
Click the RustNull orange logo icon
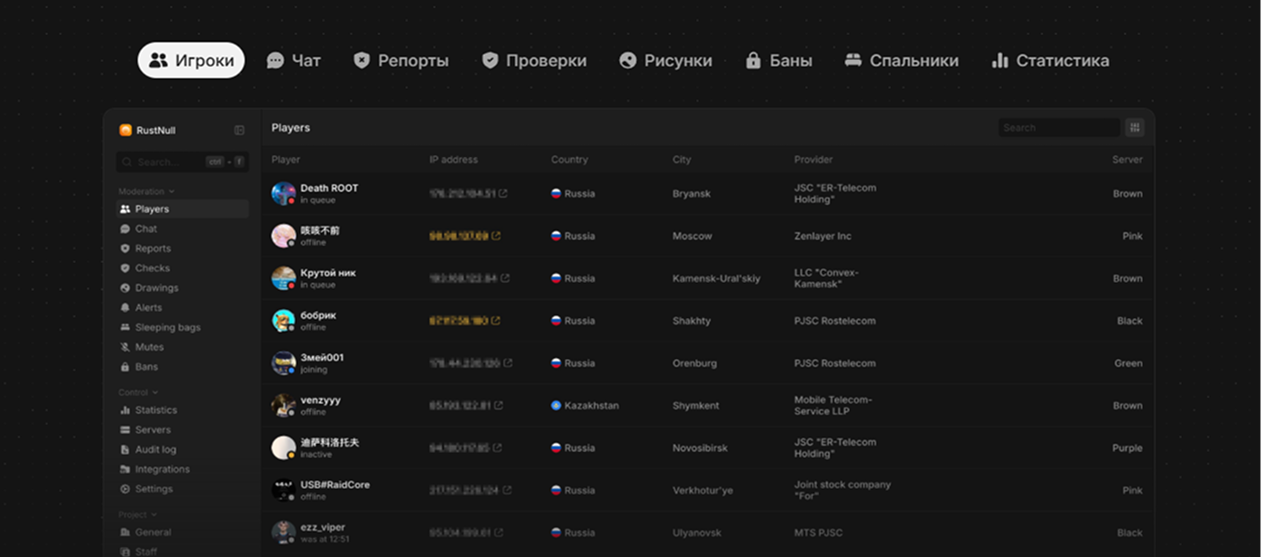[125, 130]
